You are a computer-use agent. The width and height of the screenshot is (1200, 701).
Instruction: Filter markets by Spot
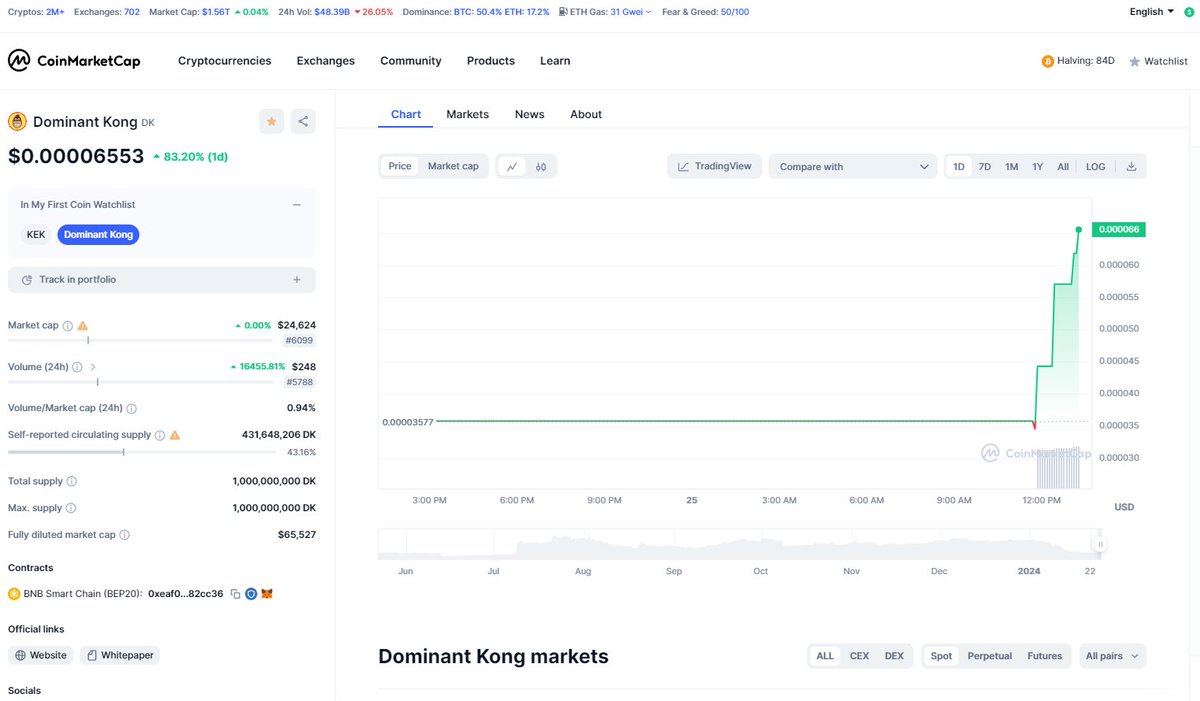coord(942,656)
